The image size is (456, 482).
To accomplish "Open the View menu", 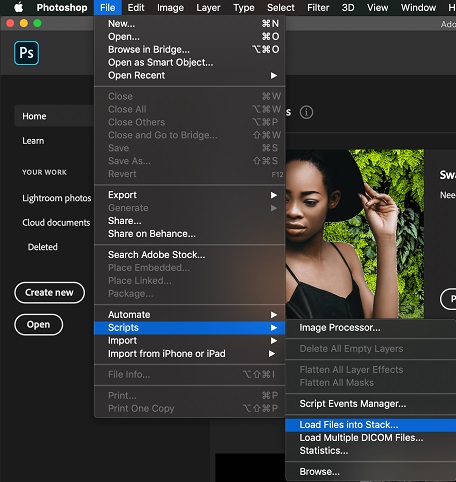I will point(377,7).
